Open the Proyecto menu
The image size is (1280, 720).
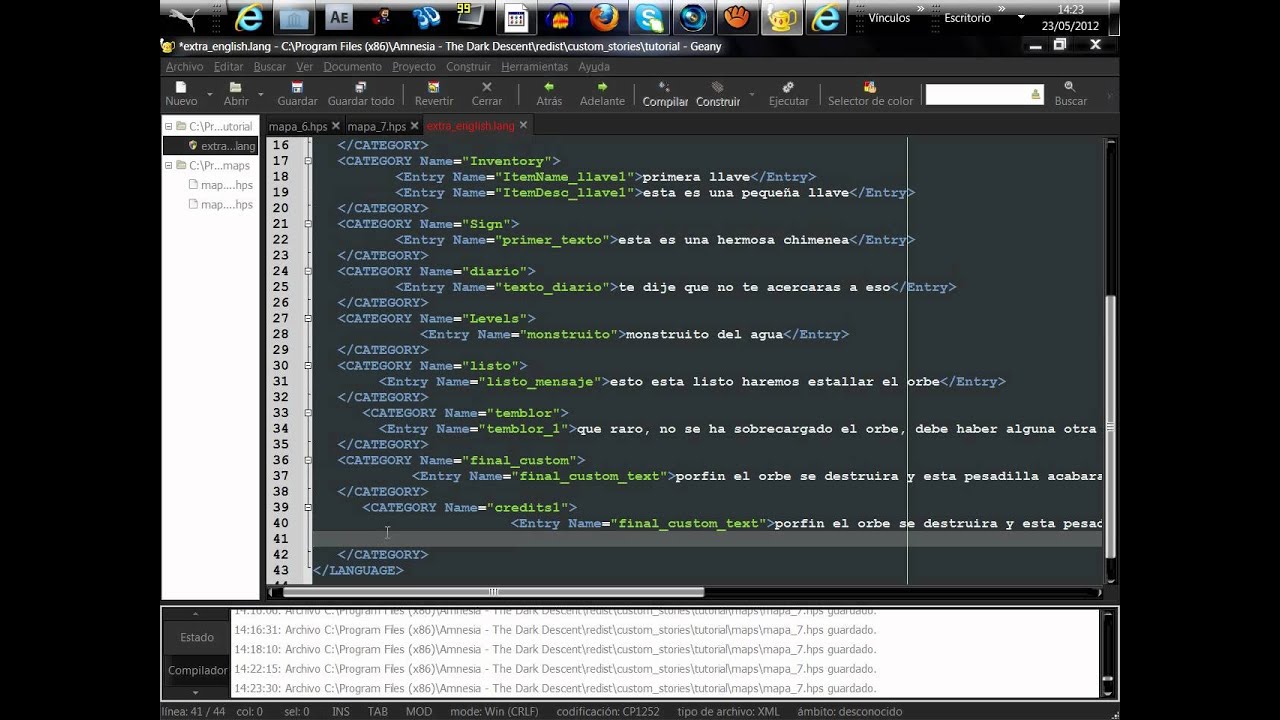point(414,67)
